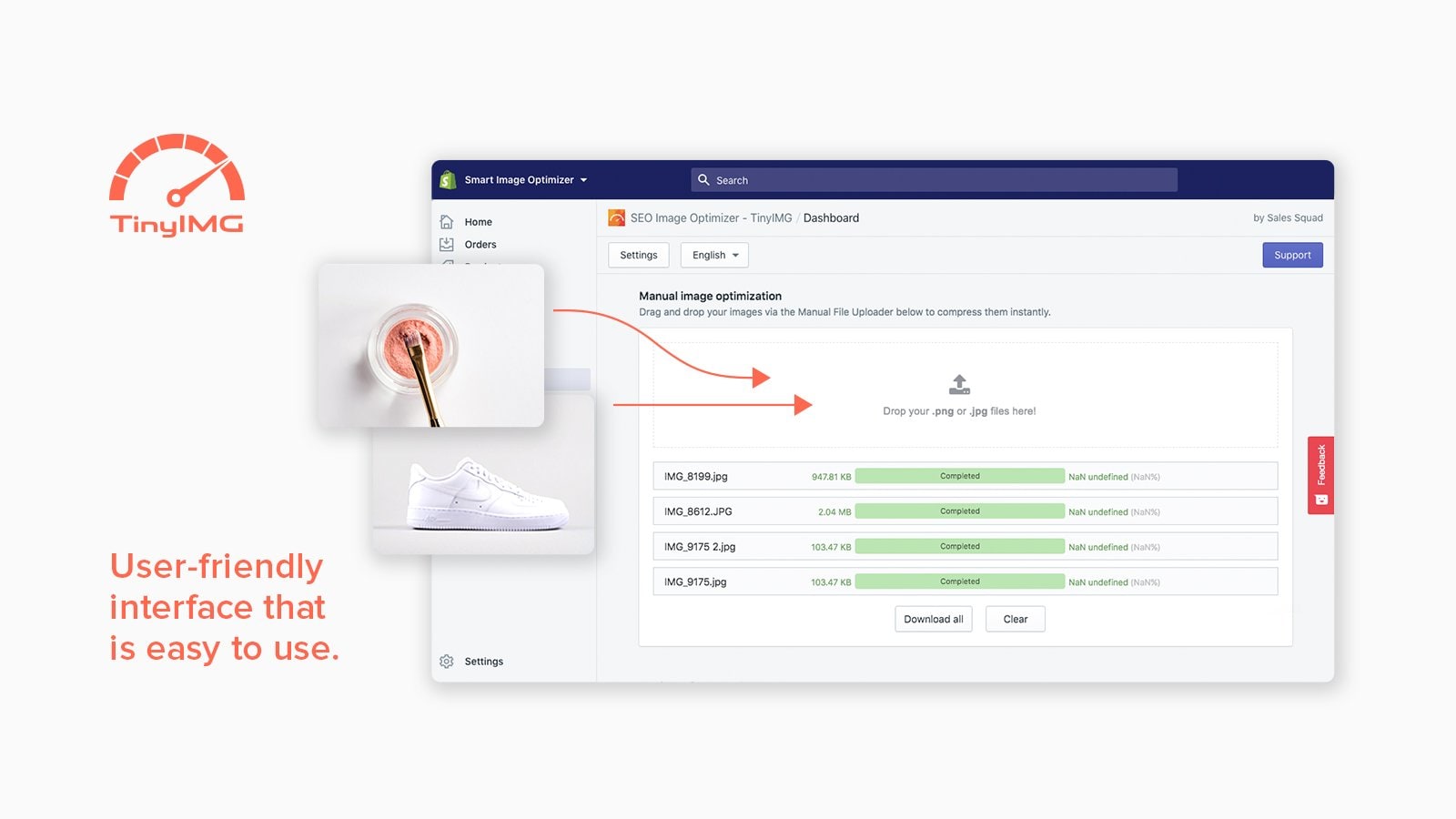Click the Dashboard breadcrumb text
Screen dimensions: 1456x819
[831, 218]
